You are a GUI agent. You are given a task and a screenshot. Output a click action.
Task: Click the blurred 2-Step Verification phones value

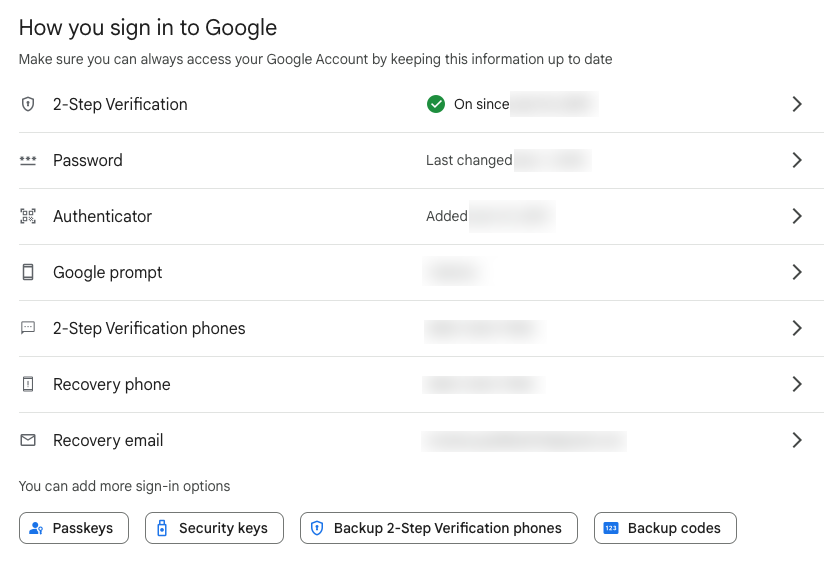(483, 330)
